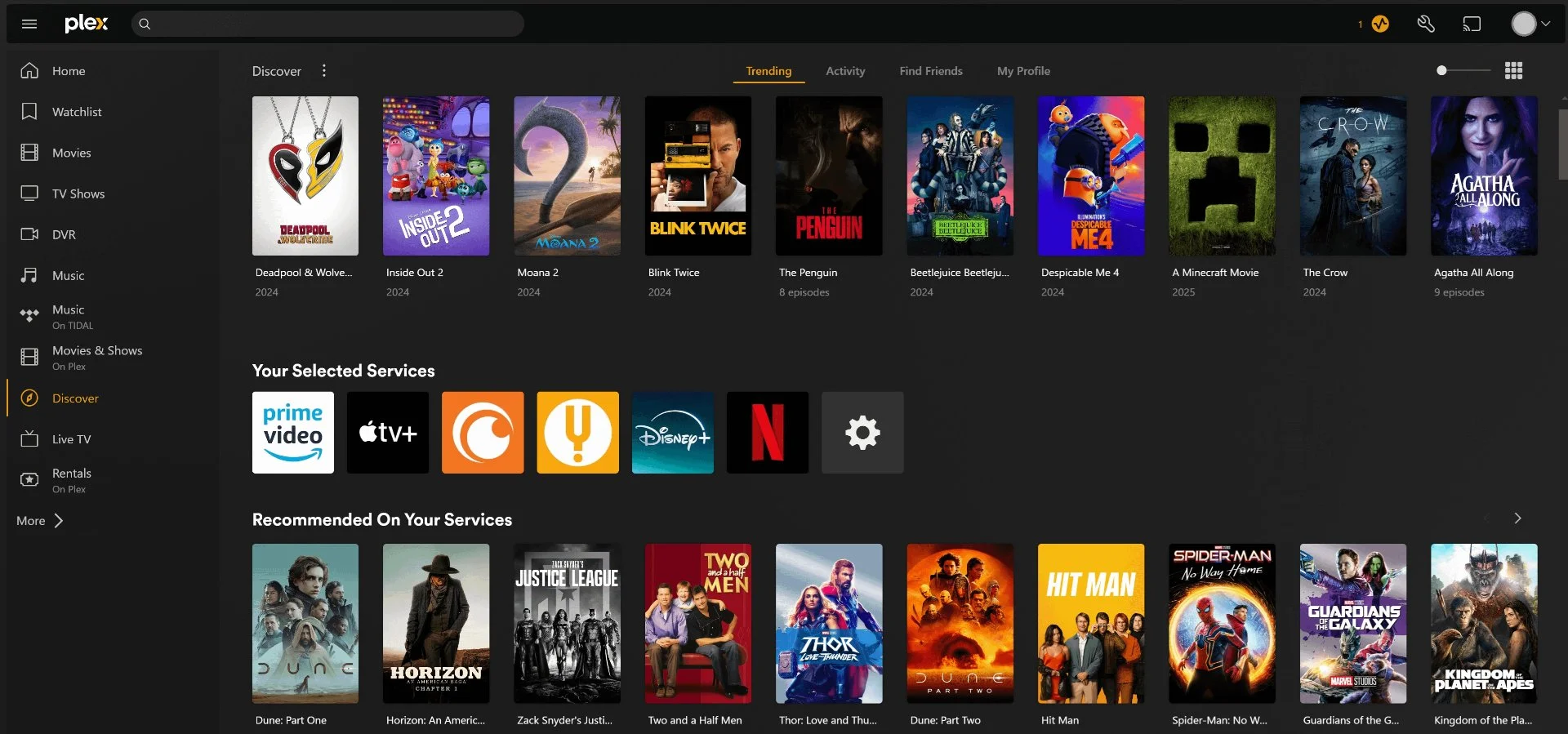The height and width of the screenshot is (734, 1568).
Task: Select the Prime Video service tile
Action: point(293,433)
